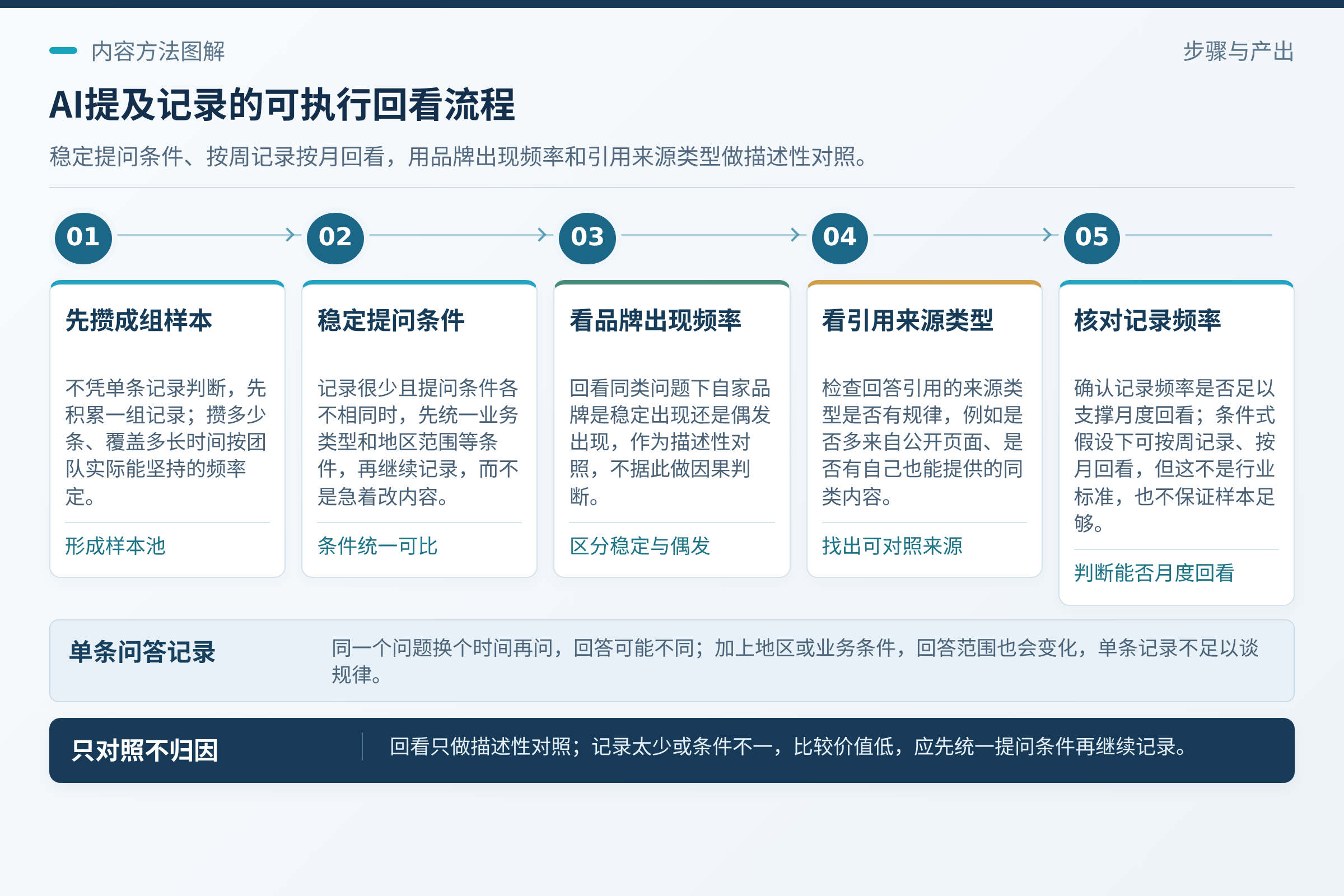Click the outcome text 条件统一可比
1344x896 pixels.
click(x=377, y=547)
